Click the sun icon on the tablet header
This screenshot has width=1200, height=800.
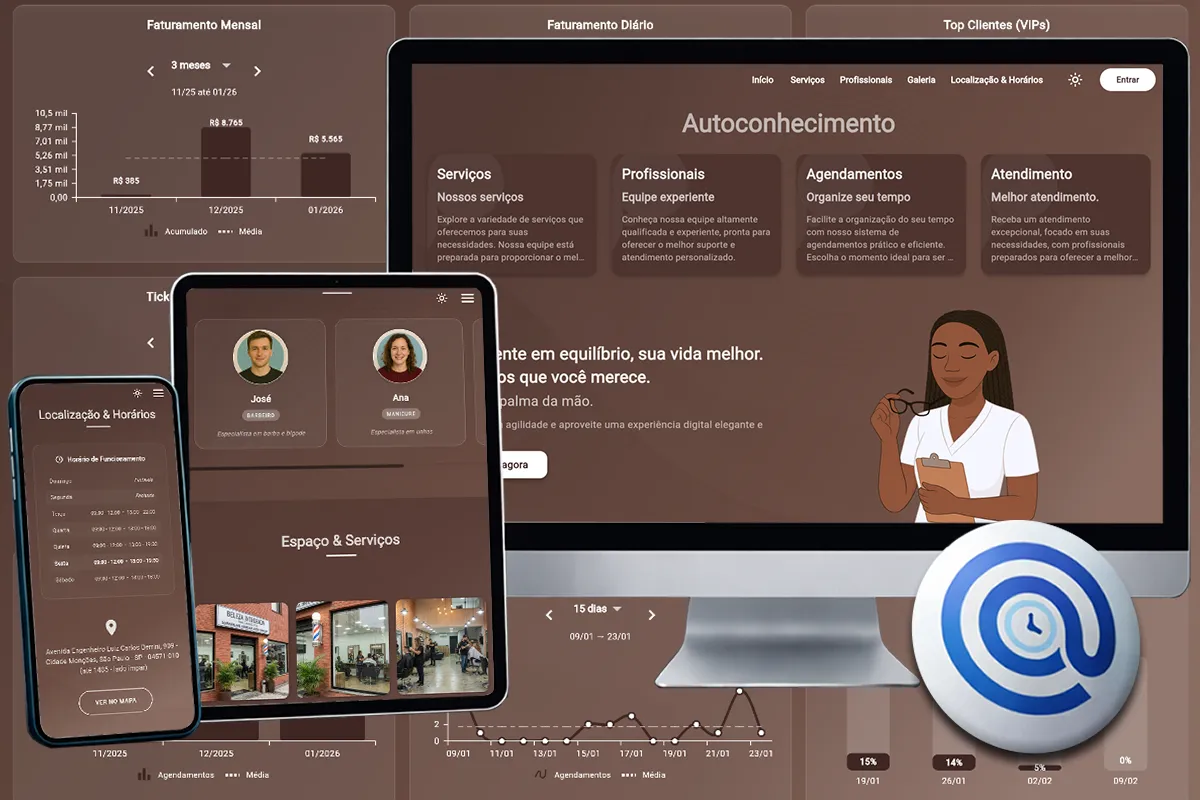point(442,298)
